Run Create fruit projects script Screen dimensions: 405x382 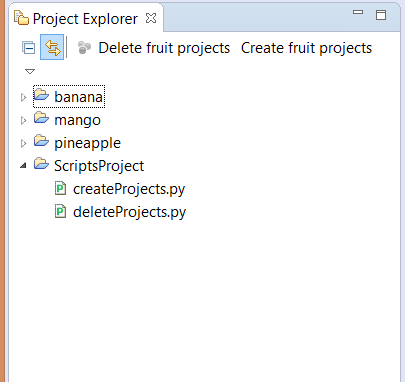pos(306,48)
